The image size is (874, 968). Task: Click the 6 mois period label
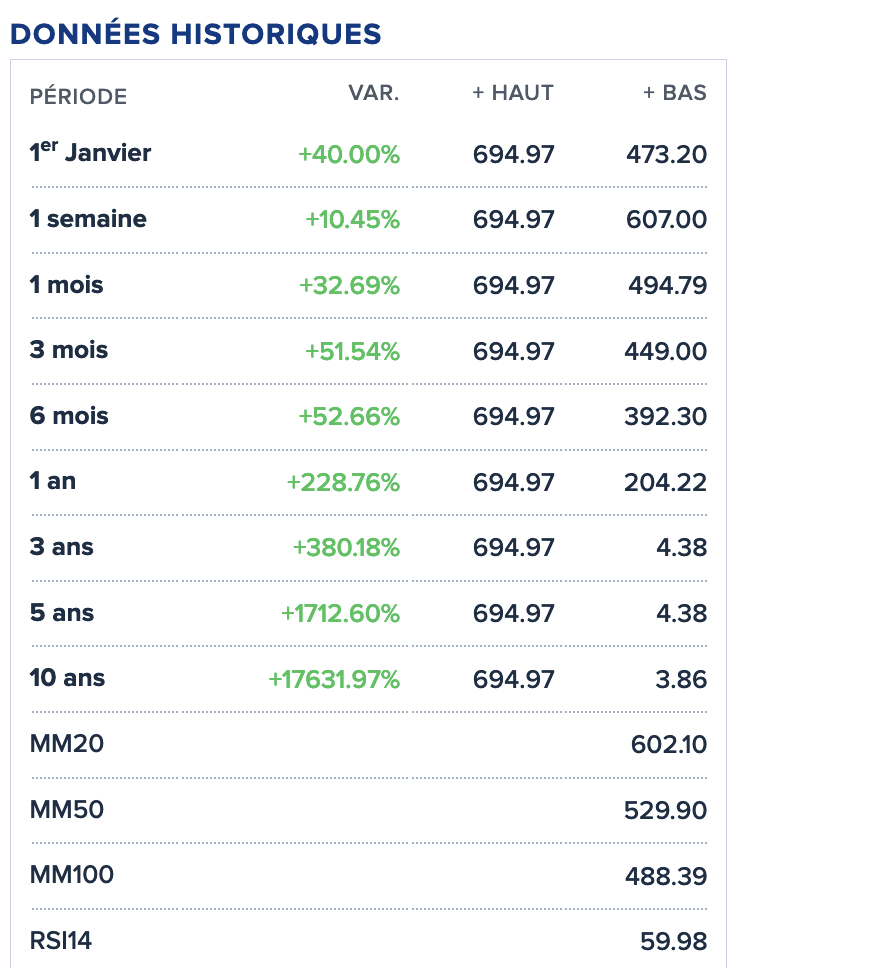click(69, 416)
